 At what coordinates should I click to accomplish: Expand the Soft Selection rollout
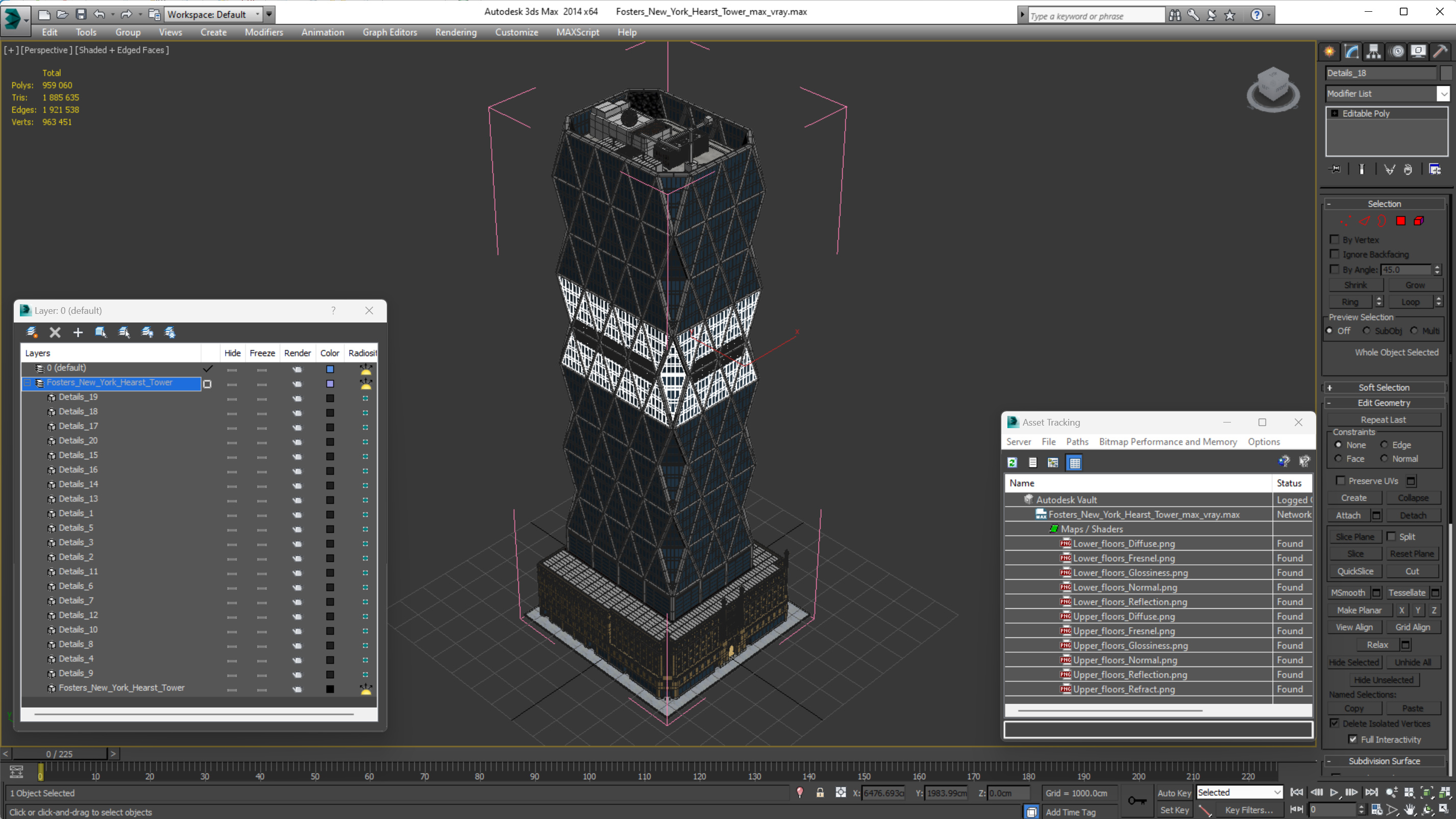coord(1383,388)
